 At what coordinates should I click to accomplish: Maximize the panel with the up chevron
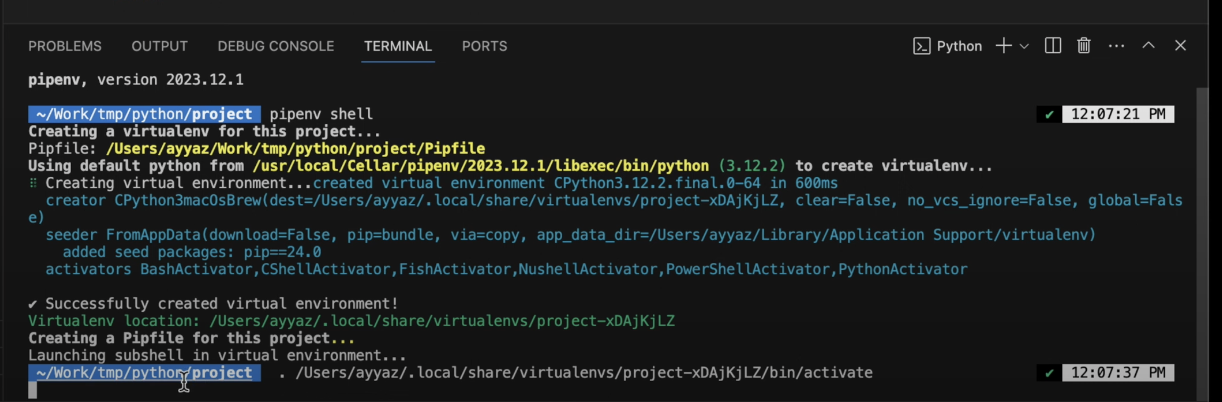point(1148,46)
